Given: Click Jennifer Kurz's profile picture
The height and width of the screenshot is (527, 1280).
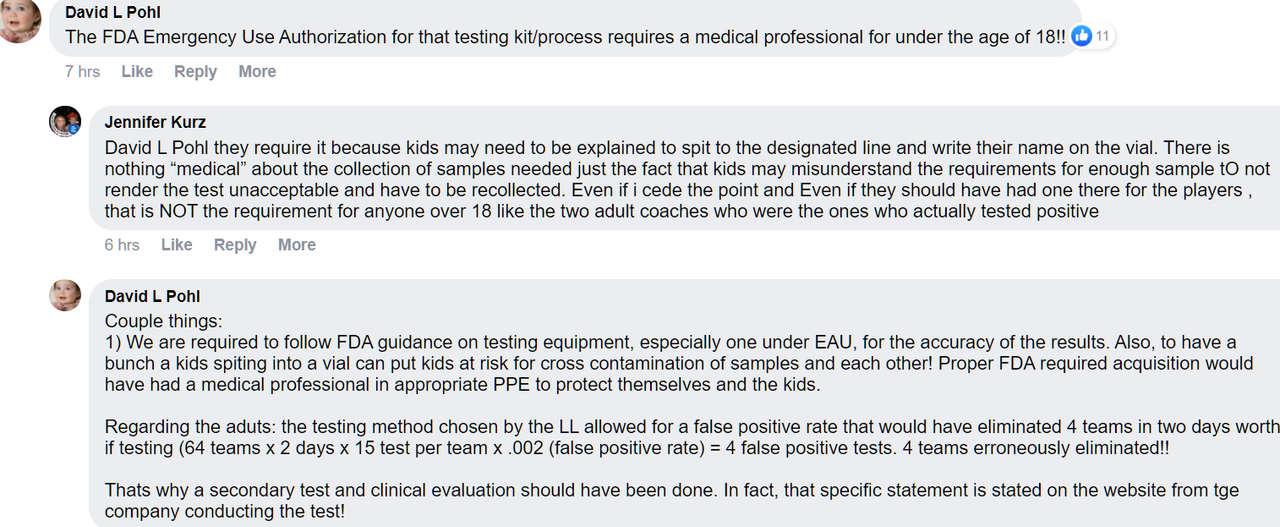Looking at the screenshot, I should click(65, 122).
